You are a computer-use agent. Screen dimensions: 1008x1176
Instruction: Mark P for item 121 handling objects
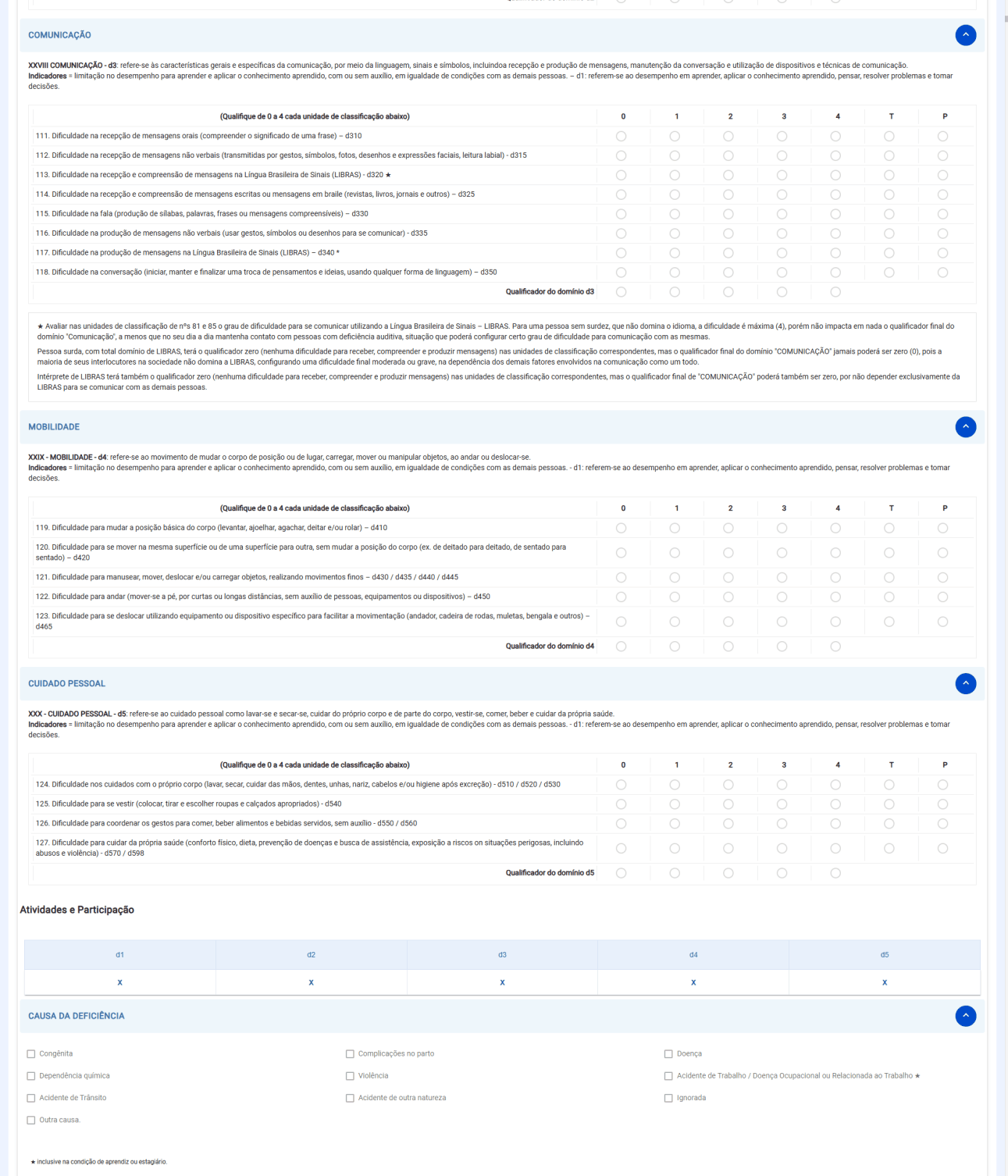point(943,578)
